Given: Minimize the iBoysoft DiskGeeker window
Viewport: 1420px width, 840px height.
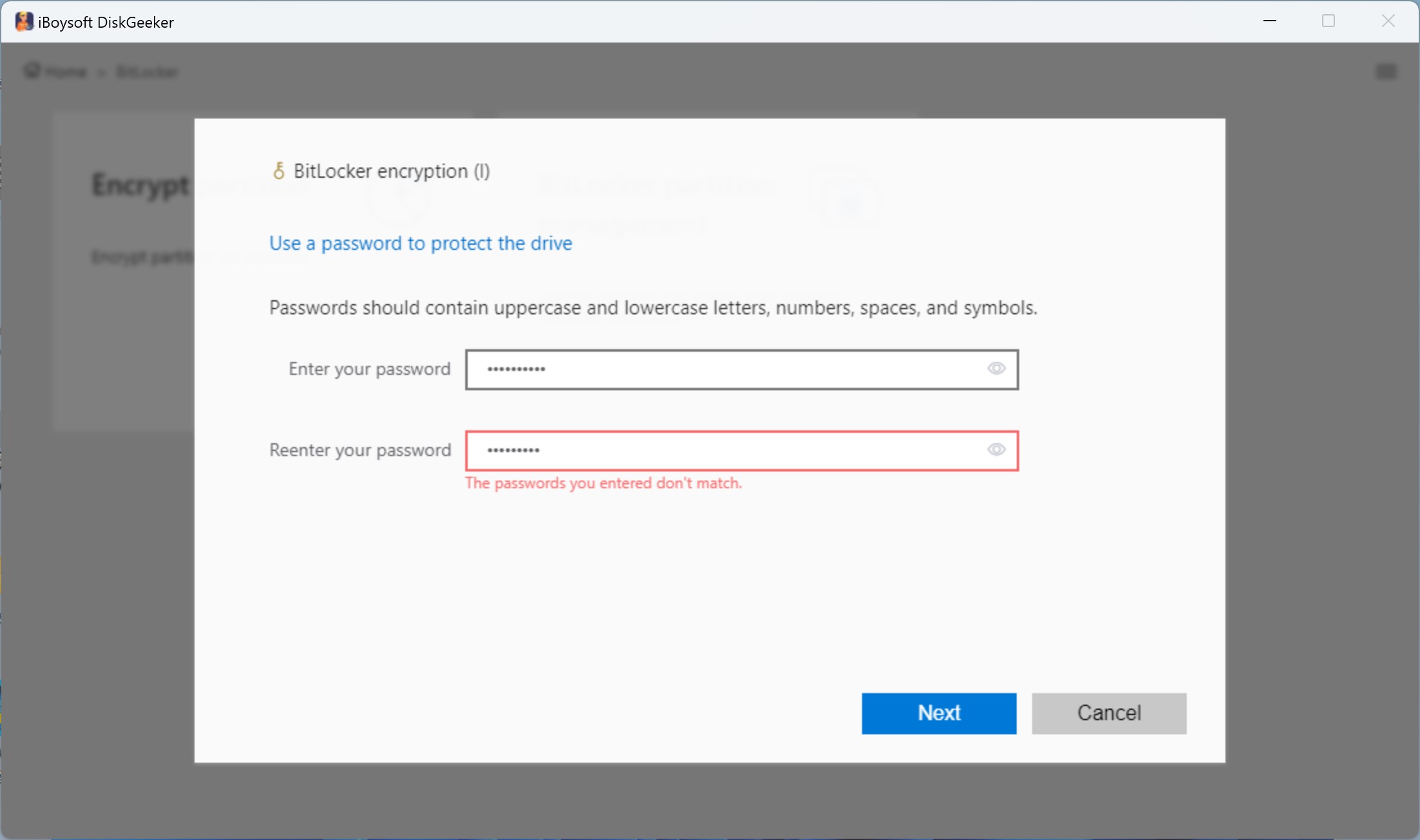Looking at the screenshot, I should (x=1269, y=21).
